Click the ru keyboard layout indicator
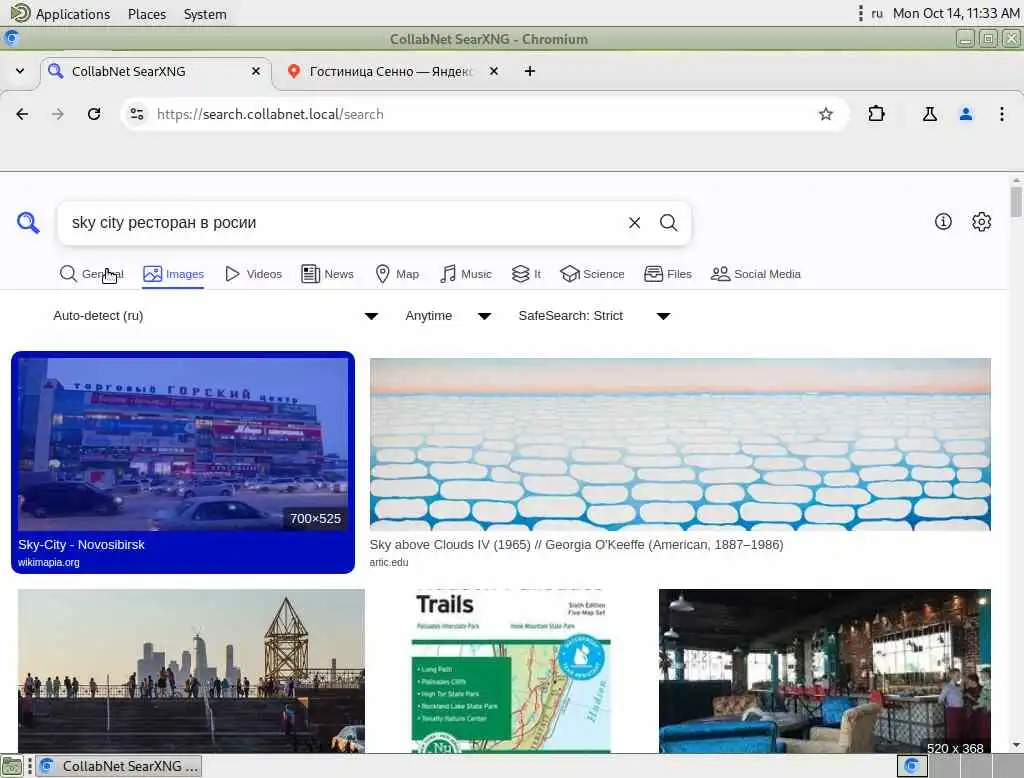 click(x=877, y=14)
